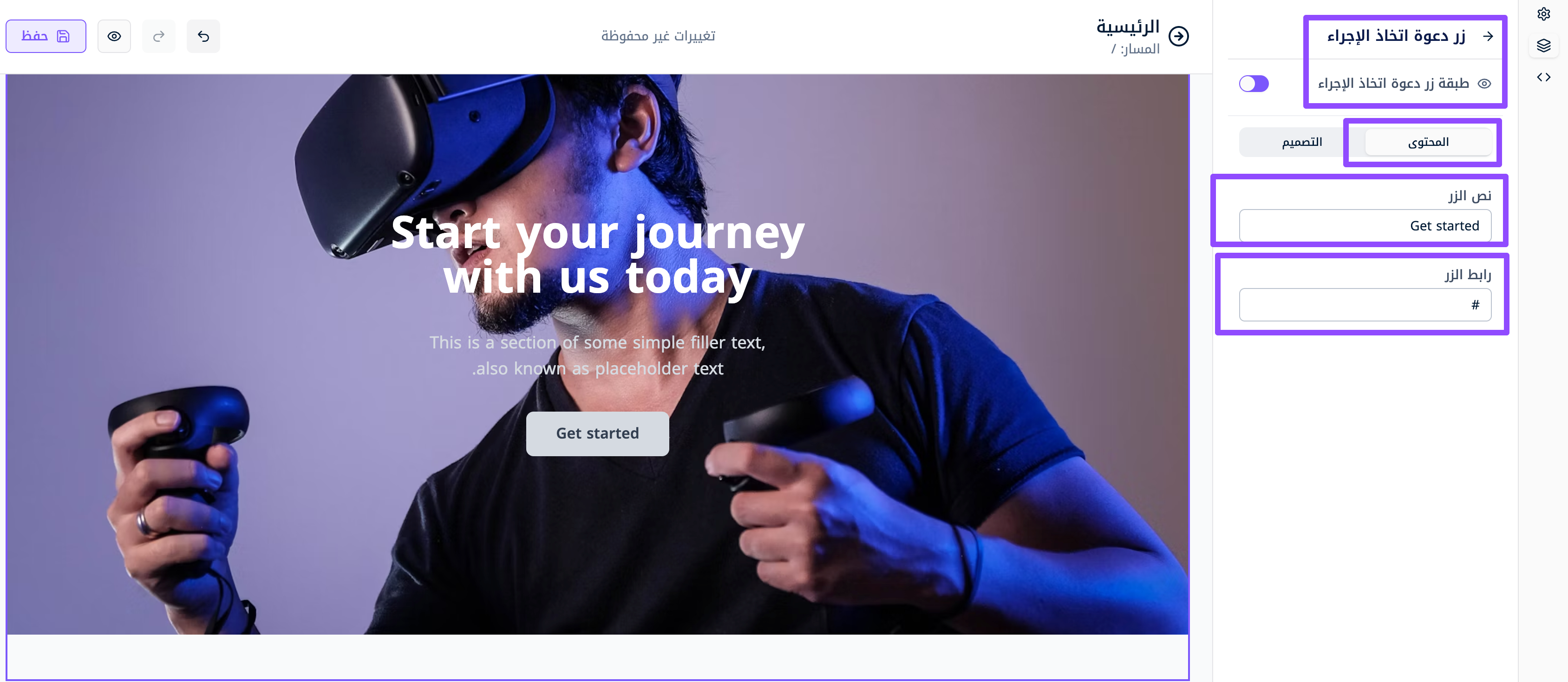
Task: Select the Start your journey headline
Action: (x=598, y=255)
